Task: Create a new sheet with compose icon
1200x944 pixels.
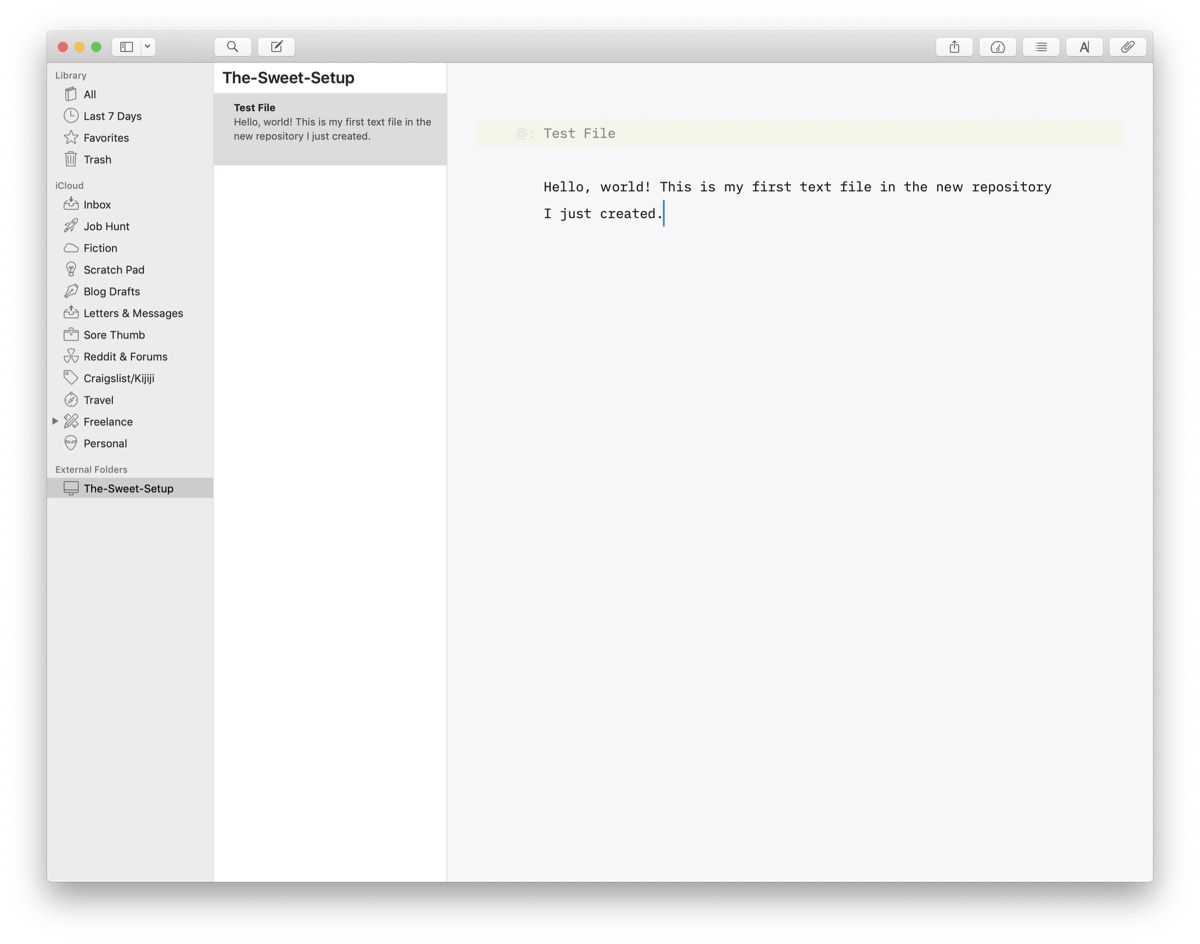Action: 276,47
